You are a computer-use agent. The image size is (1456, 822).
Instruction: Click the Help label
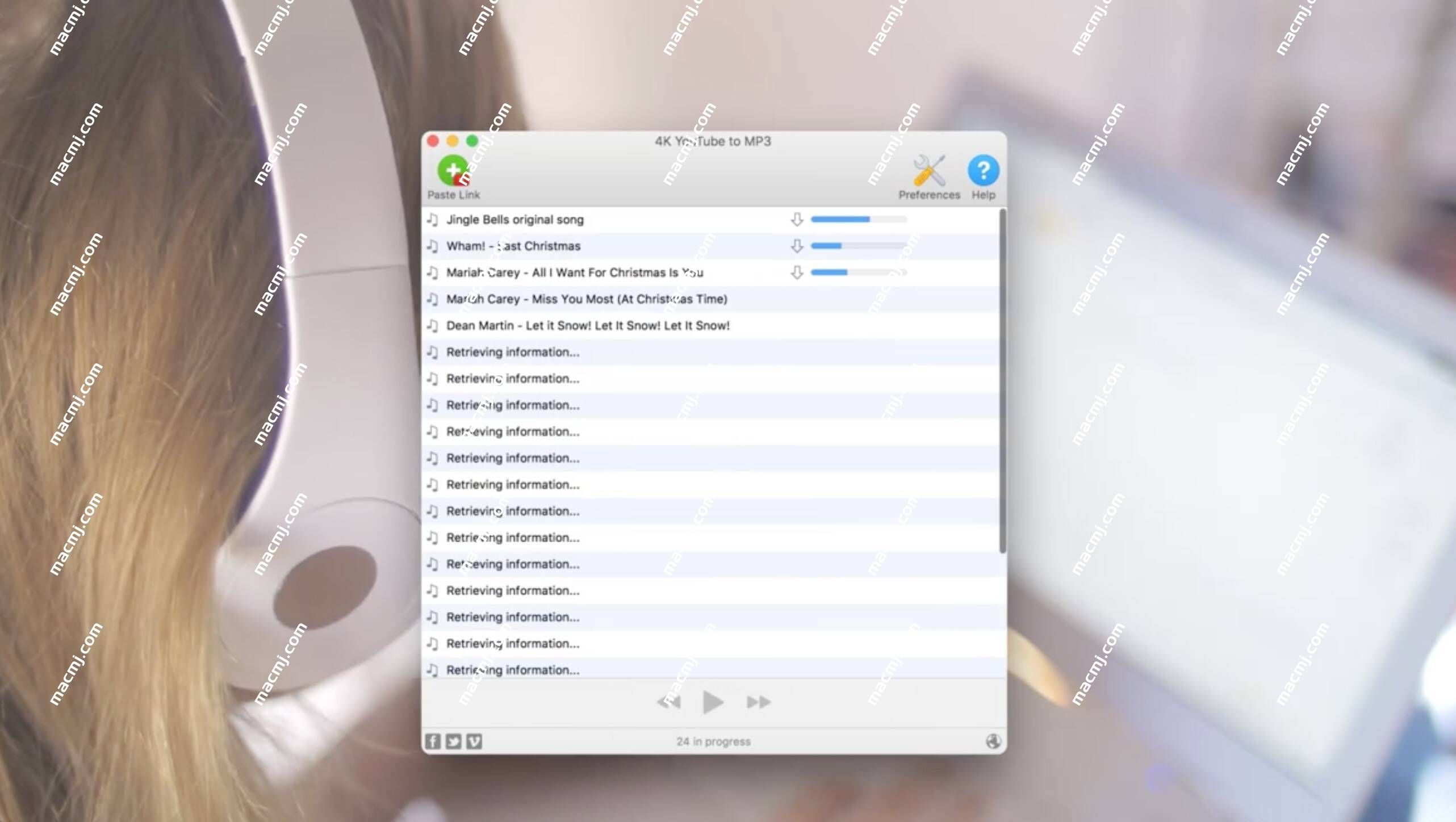click(983, 195)
